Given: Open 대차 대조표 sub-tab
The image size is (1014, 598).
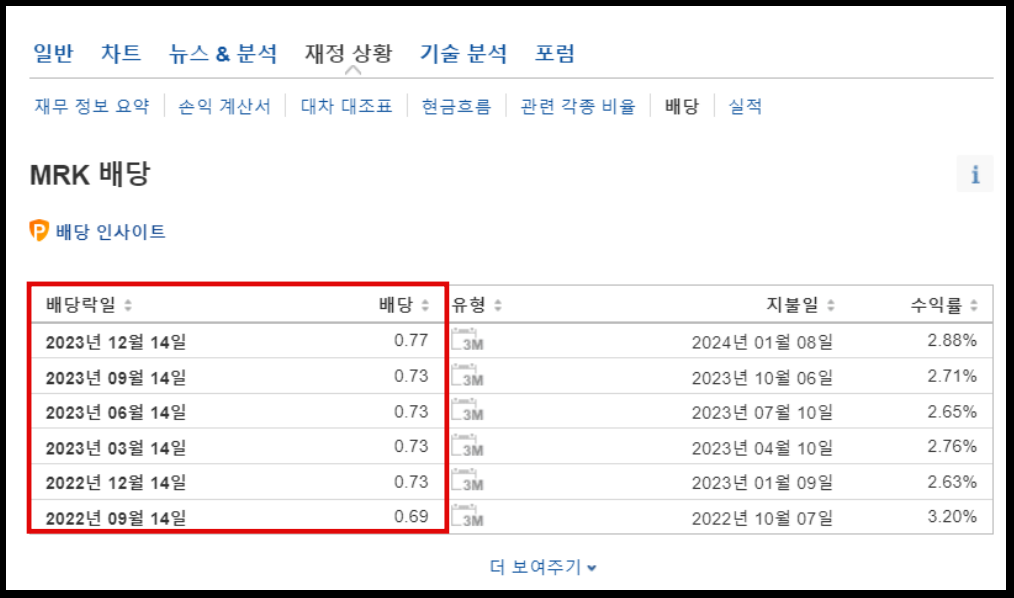Looking at the screenshot, I should pos(347,106).
